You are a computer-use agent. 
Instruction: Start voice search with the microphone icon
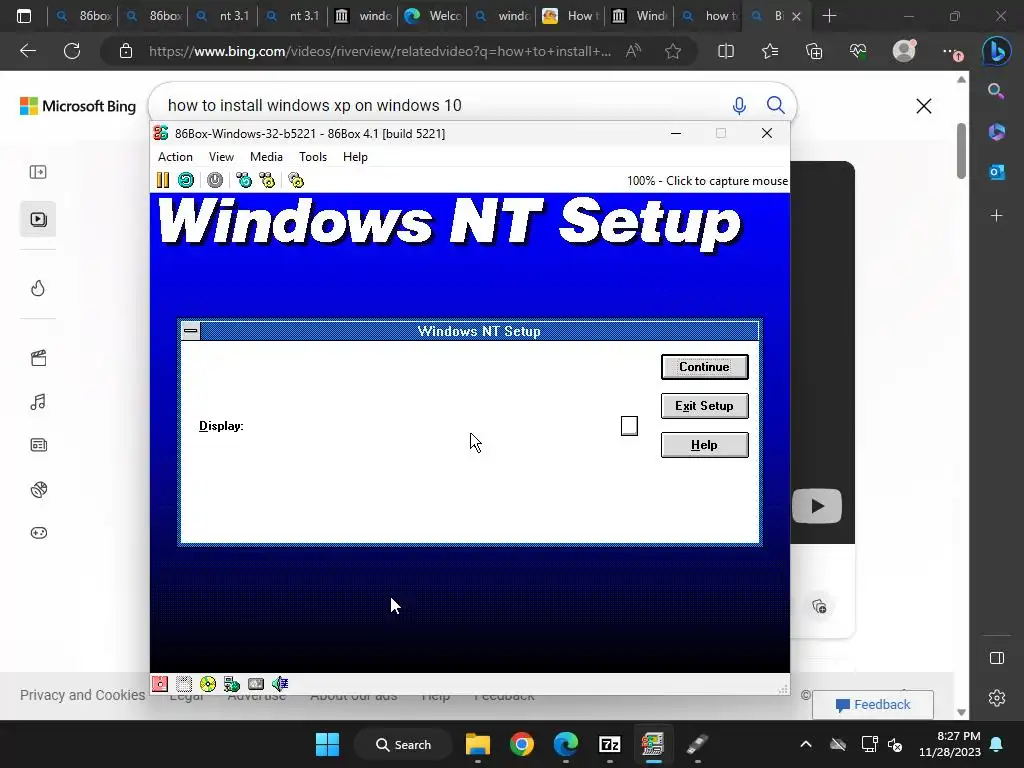(x=739, y=105)
